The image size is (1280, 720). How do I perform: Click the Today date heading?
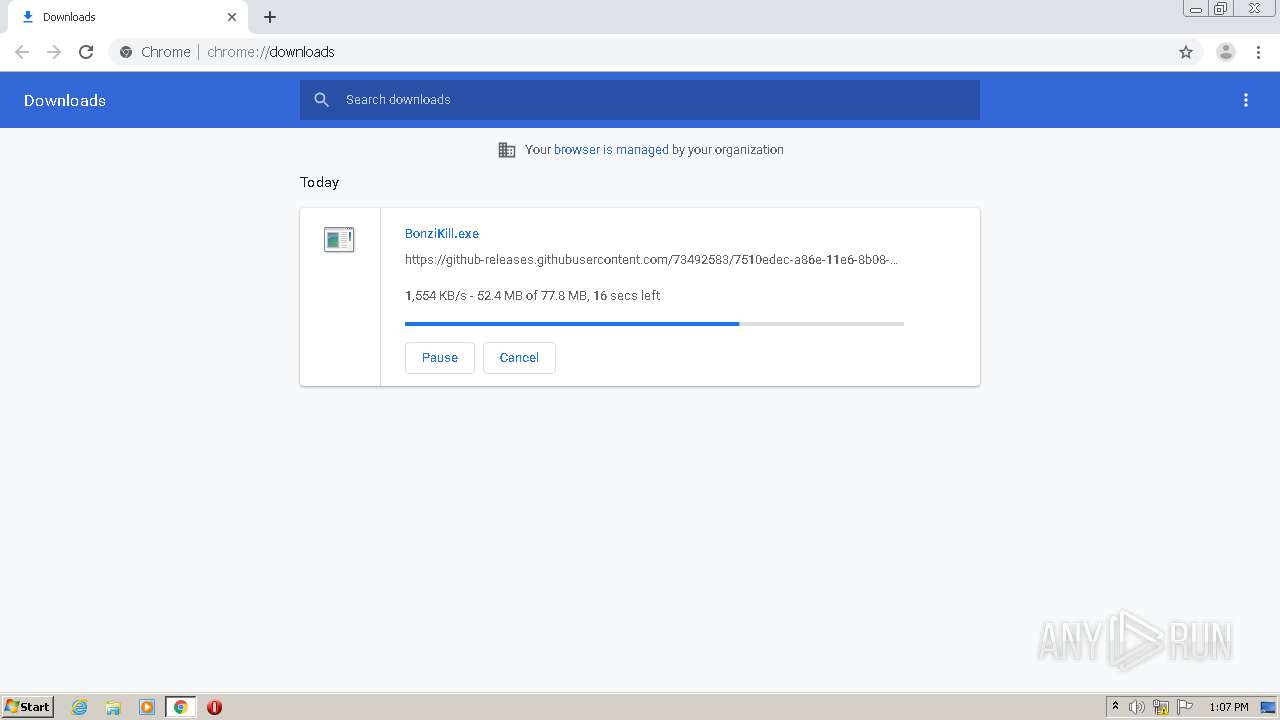click(x=319, y=182)
